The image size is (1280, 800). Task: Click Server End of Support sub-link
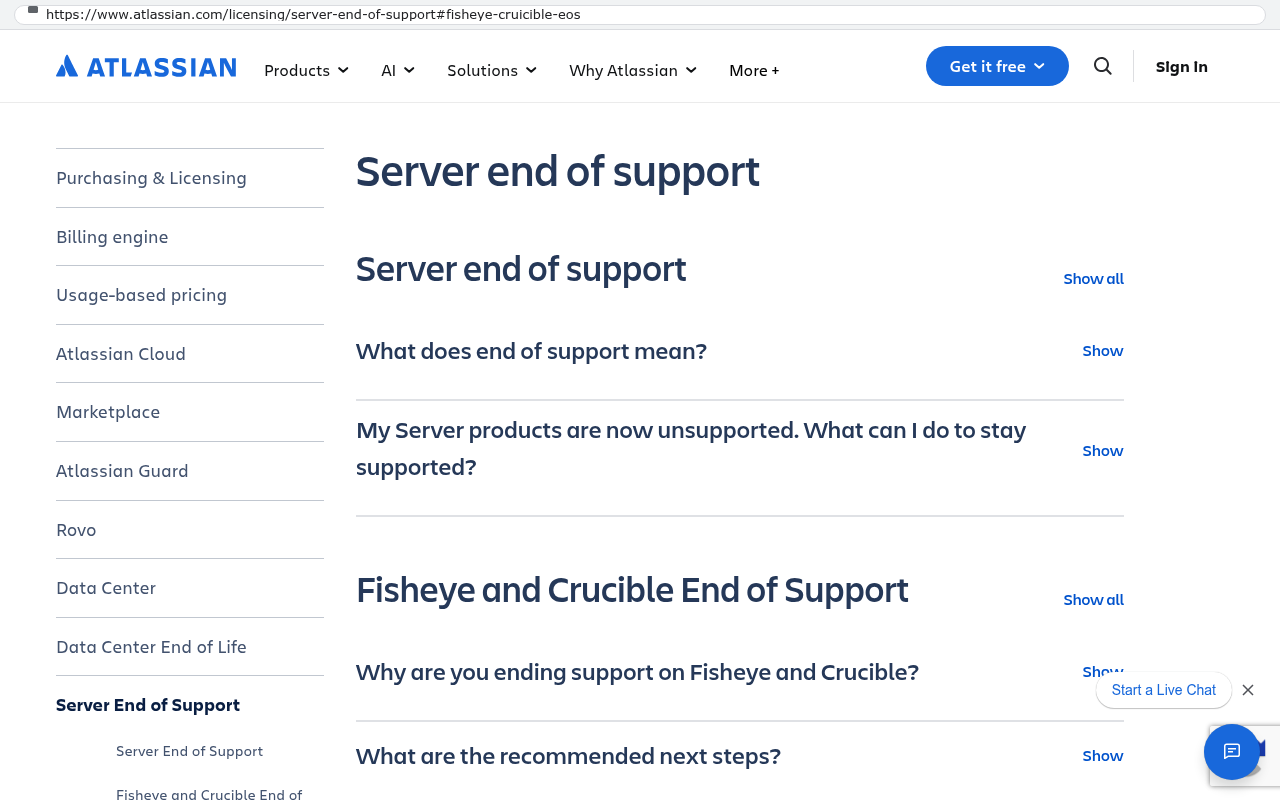(189, 751)
